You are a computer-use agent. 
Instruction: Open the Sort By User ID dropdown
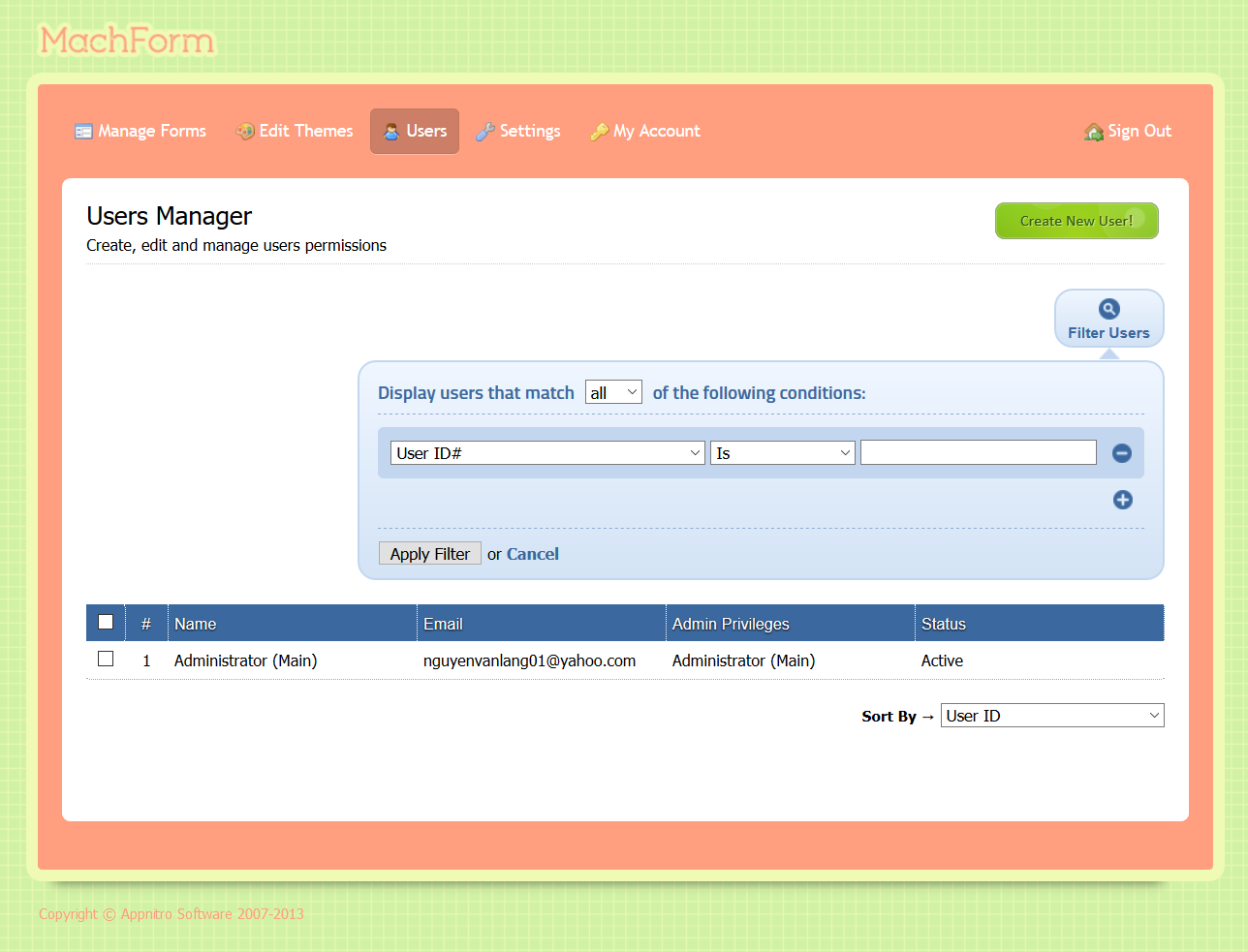coord(1051,716)
